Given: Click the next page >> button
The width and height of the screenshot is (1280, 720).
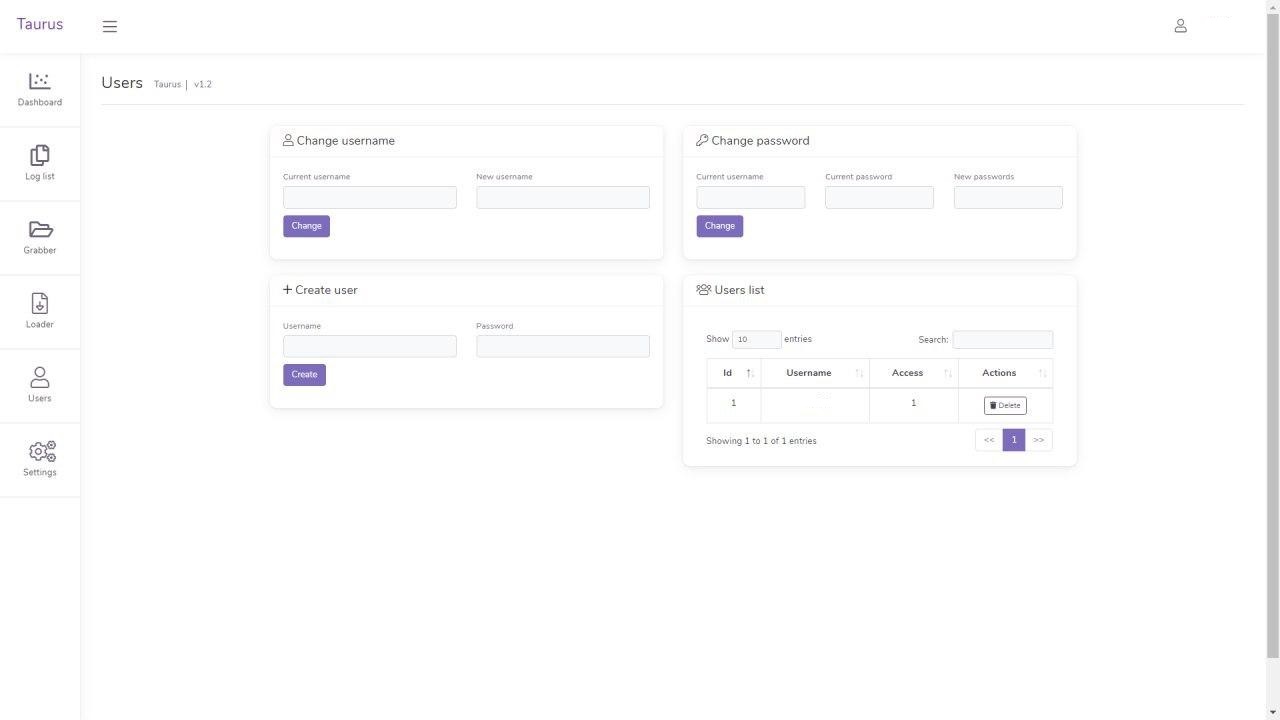Looking at the screenshot, I should coord(1039,440).
